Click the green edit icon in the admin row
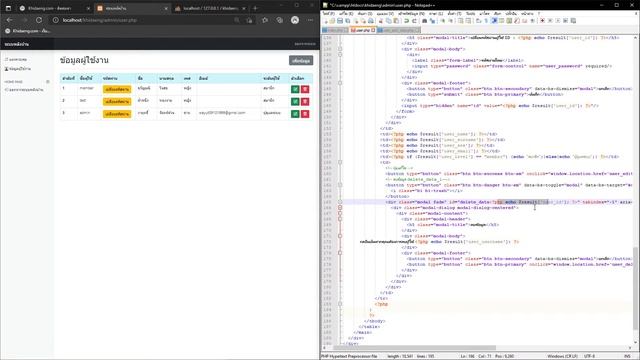Screen dimensions: 640x360 coord(295,114)
